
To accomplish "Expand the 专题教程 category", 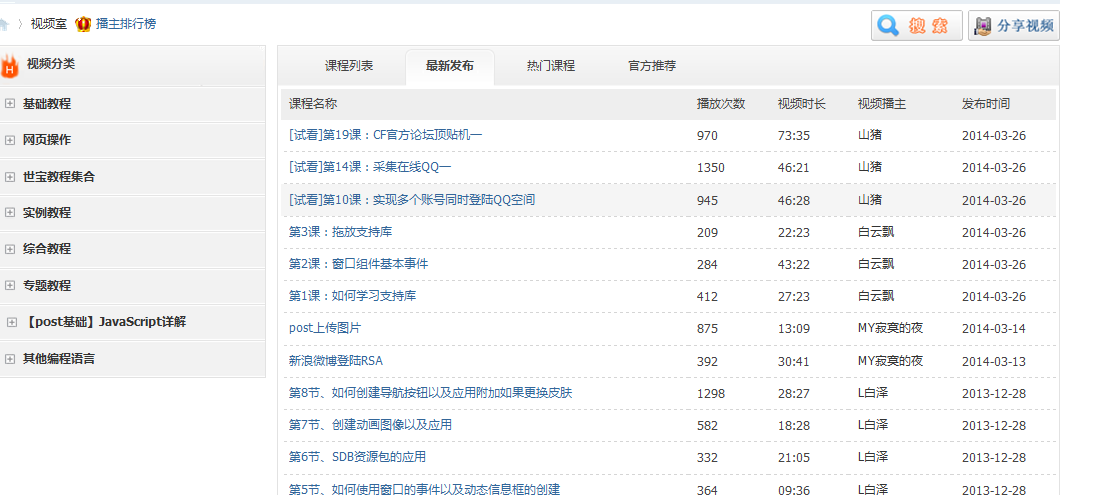I will point(10,286).
